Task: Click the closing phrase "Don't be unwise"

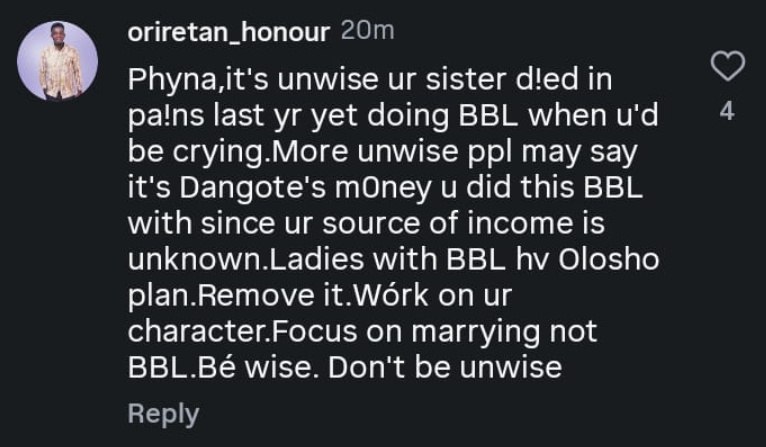Action: 444,369
